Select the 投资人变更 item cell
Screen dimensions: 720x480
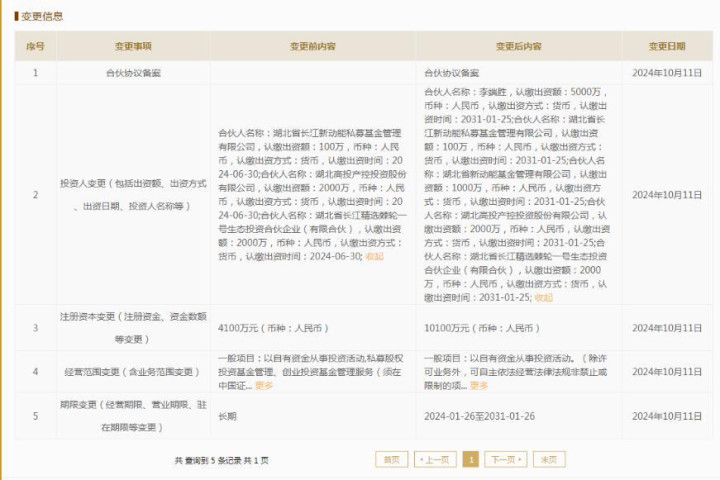133,195
